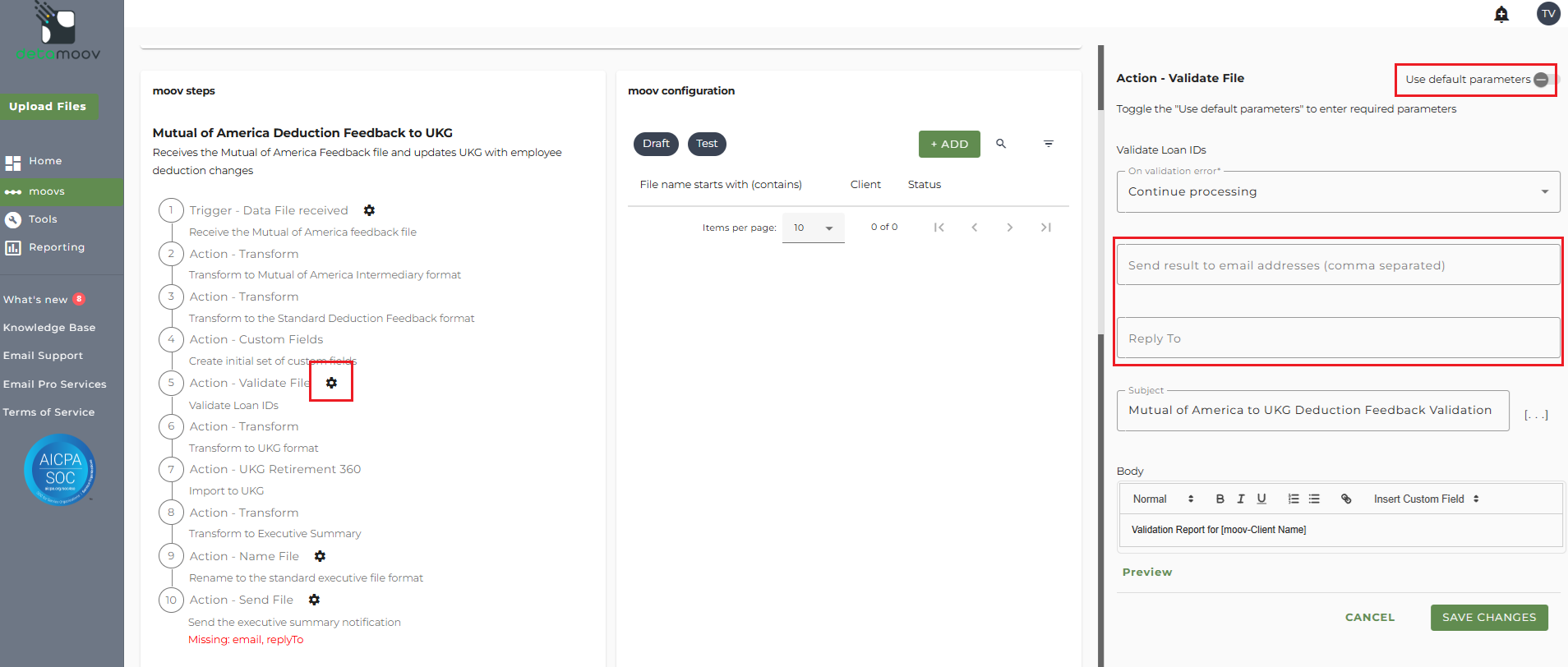The image size is (1568, 667).
Task: Open settings gear for Action - Name File
Action: [x=321, y=556]
